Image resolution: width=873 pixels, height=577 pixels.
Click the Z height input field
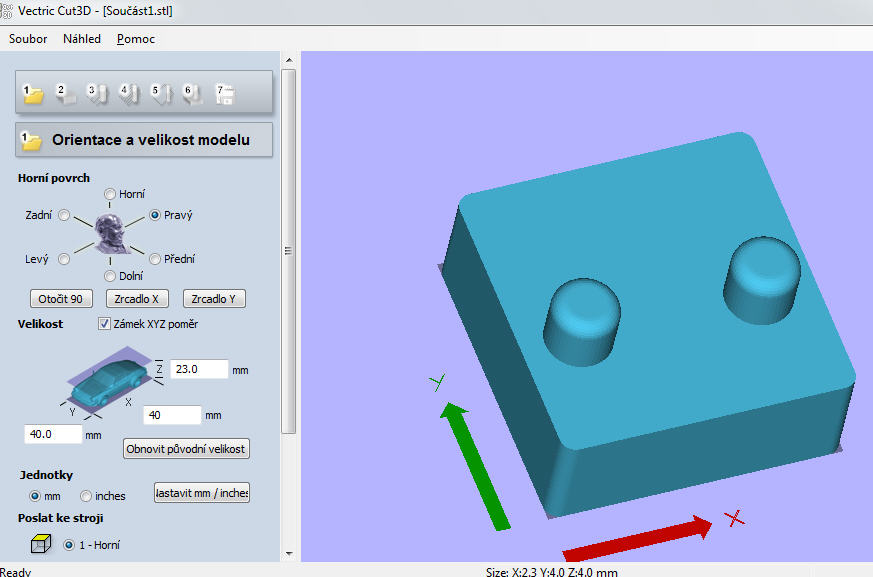(199, 369)
